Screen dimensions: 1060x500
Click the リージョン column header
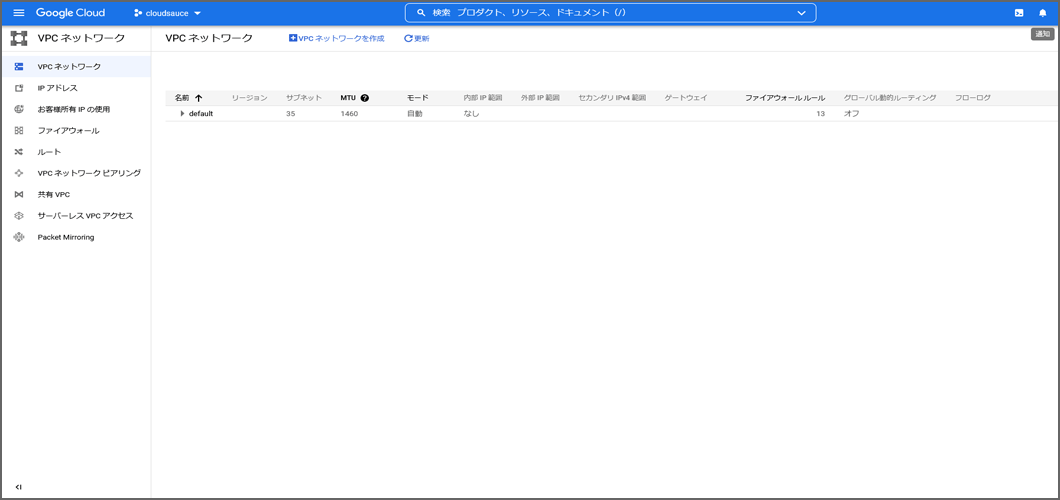[249, 98]
